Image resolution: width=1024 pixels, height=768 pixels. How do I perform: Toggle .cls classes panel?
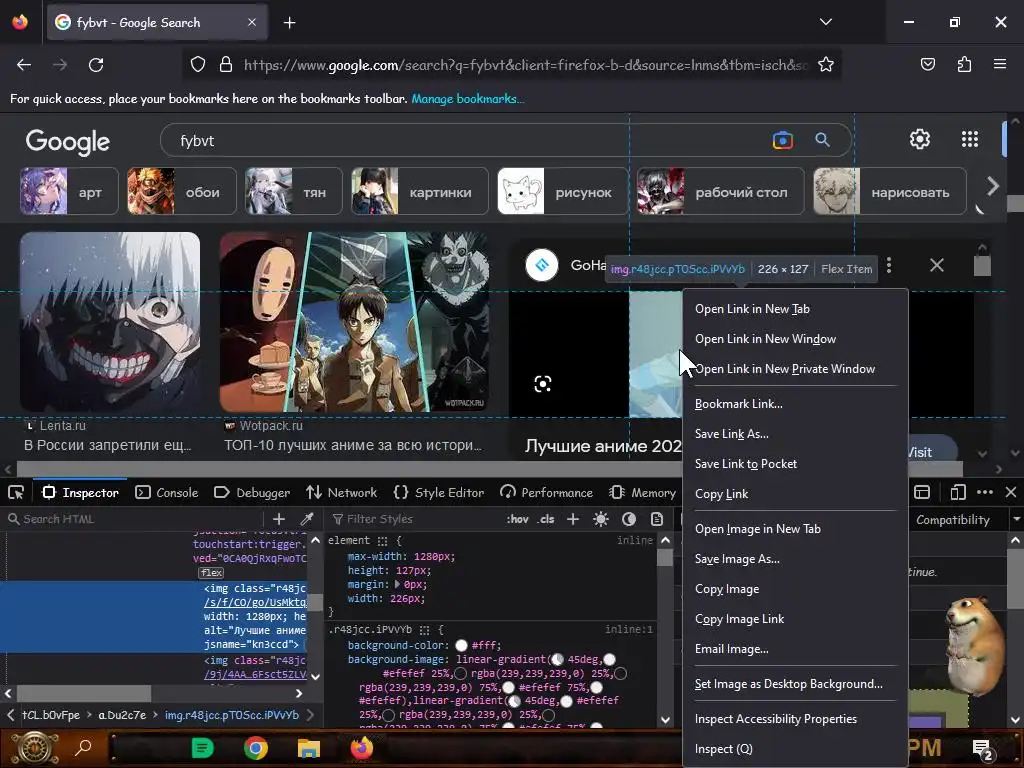[546, 519]
